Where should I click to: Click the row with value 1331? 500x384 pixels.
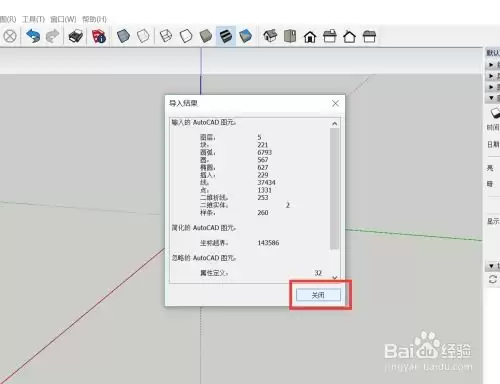236,190
